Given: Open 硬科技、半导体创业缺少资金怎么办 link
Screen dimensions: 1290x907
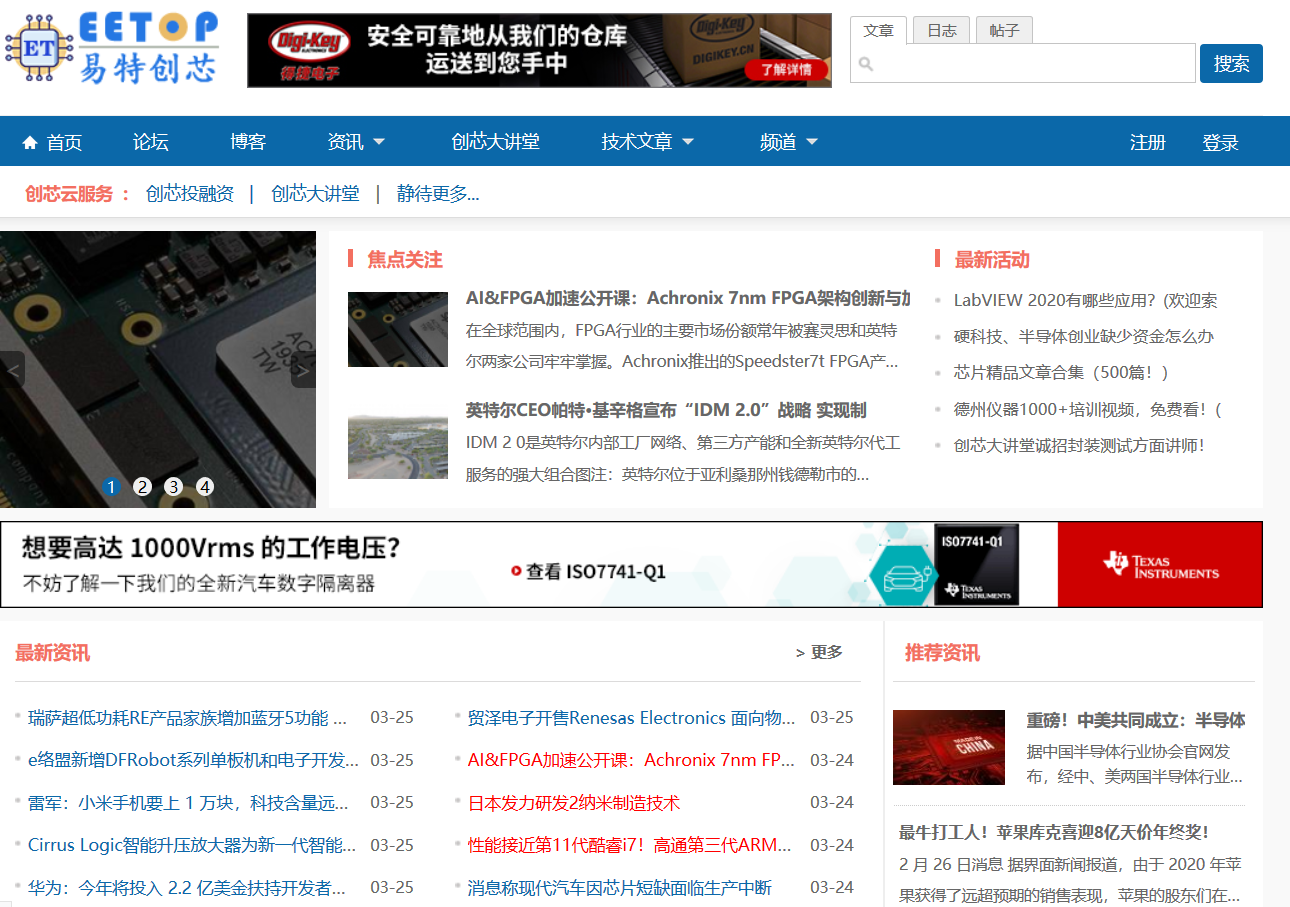Looking at the screenshot, I should (1084, 336).
